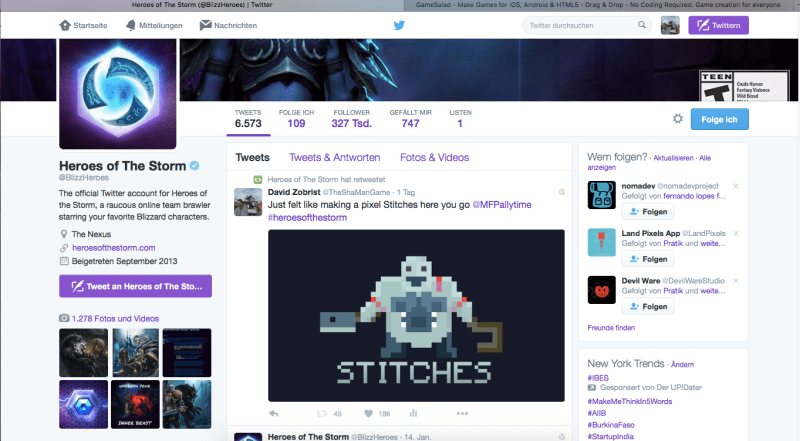Open the bottom-right warrior photo thumbnail
This screenshot has width=800, height=441.
coord(187,404)
